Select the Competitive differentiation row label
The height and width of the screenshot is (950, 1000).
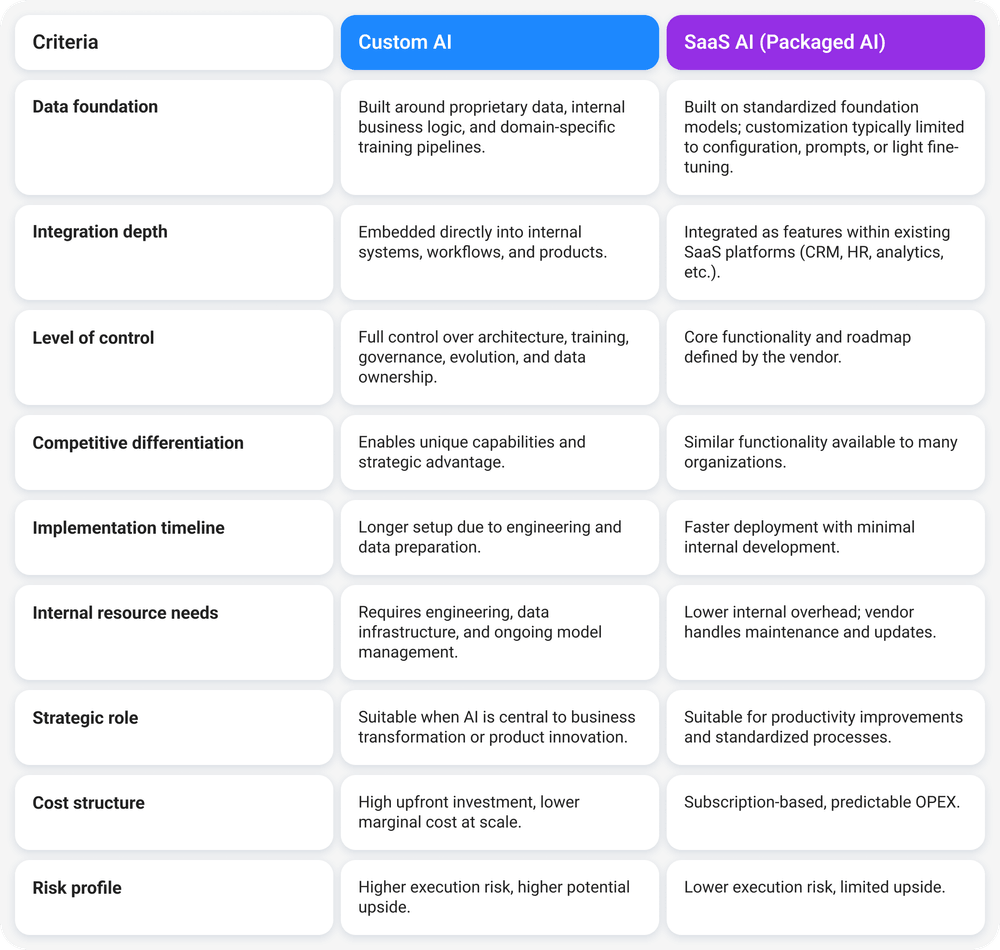tap(138, 443)
